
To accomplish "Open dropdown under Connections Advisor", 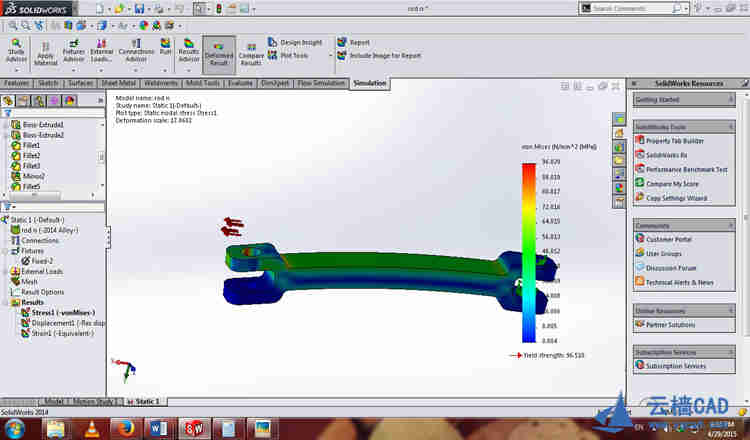I will click(136, 70).
